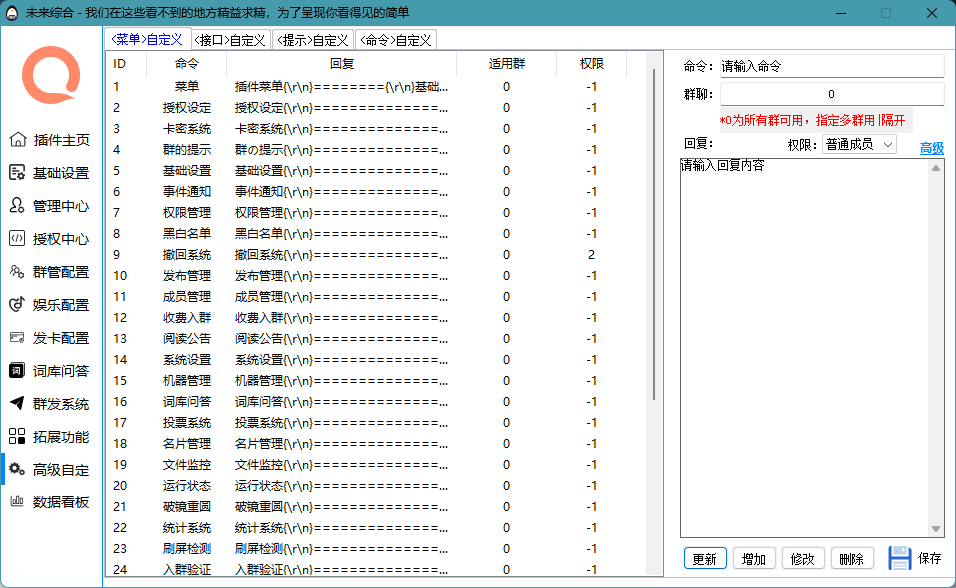This screenshot has width=956, height=588.
Task: Open the 数据看板 chart icon
Action: pyautogui.click(x=18, y=502)
